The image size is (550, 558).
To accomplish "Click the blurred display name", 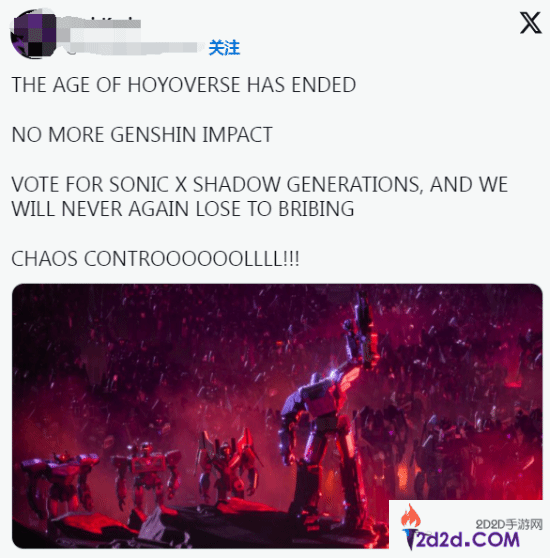I will pyautogui.click(x=100, y=24).
